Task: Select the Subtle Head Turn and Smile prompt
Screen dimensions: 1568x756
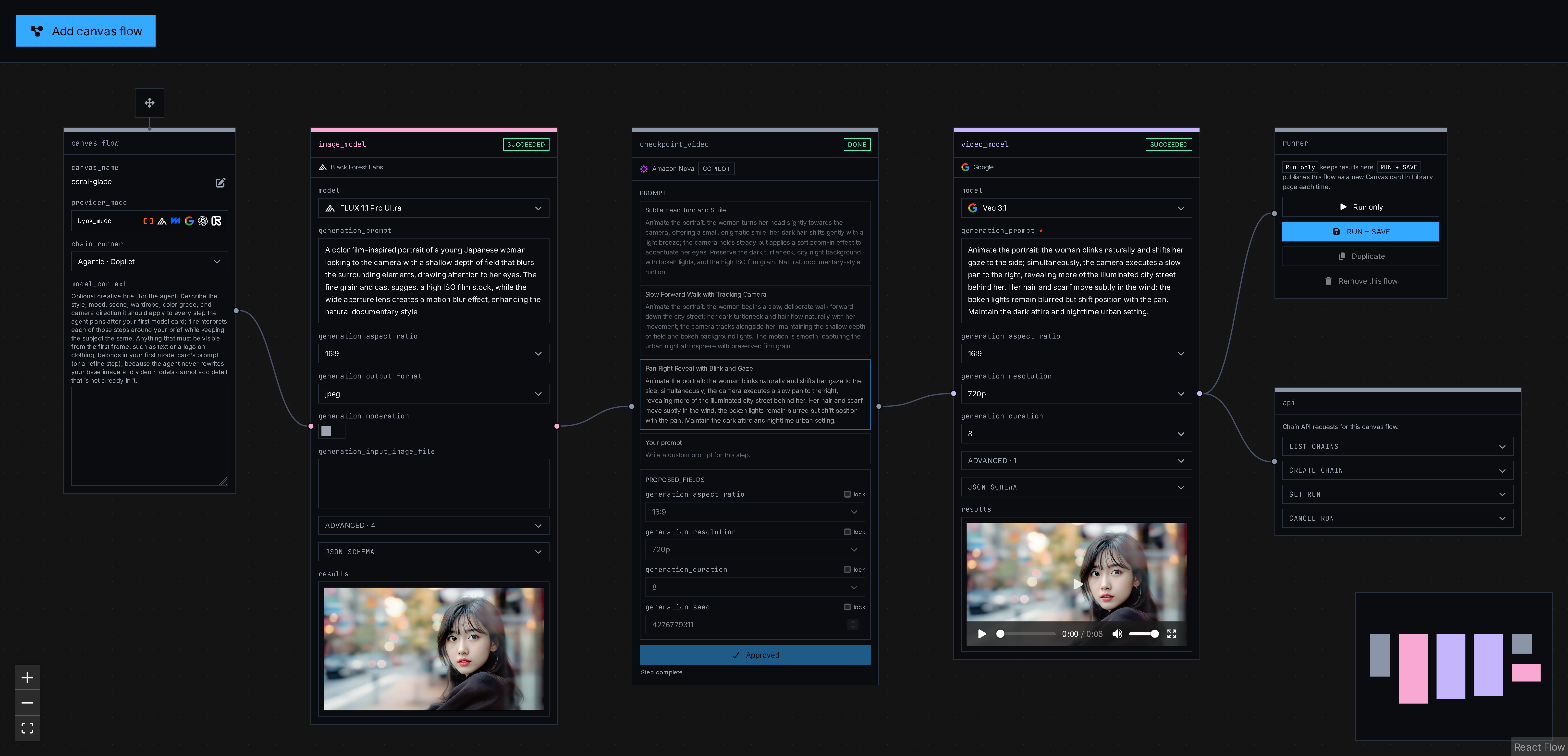Action: (x=755, y=241)
